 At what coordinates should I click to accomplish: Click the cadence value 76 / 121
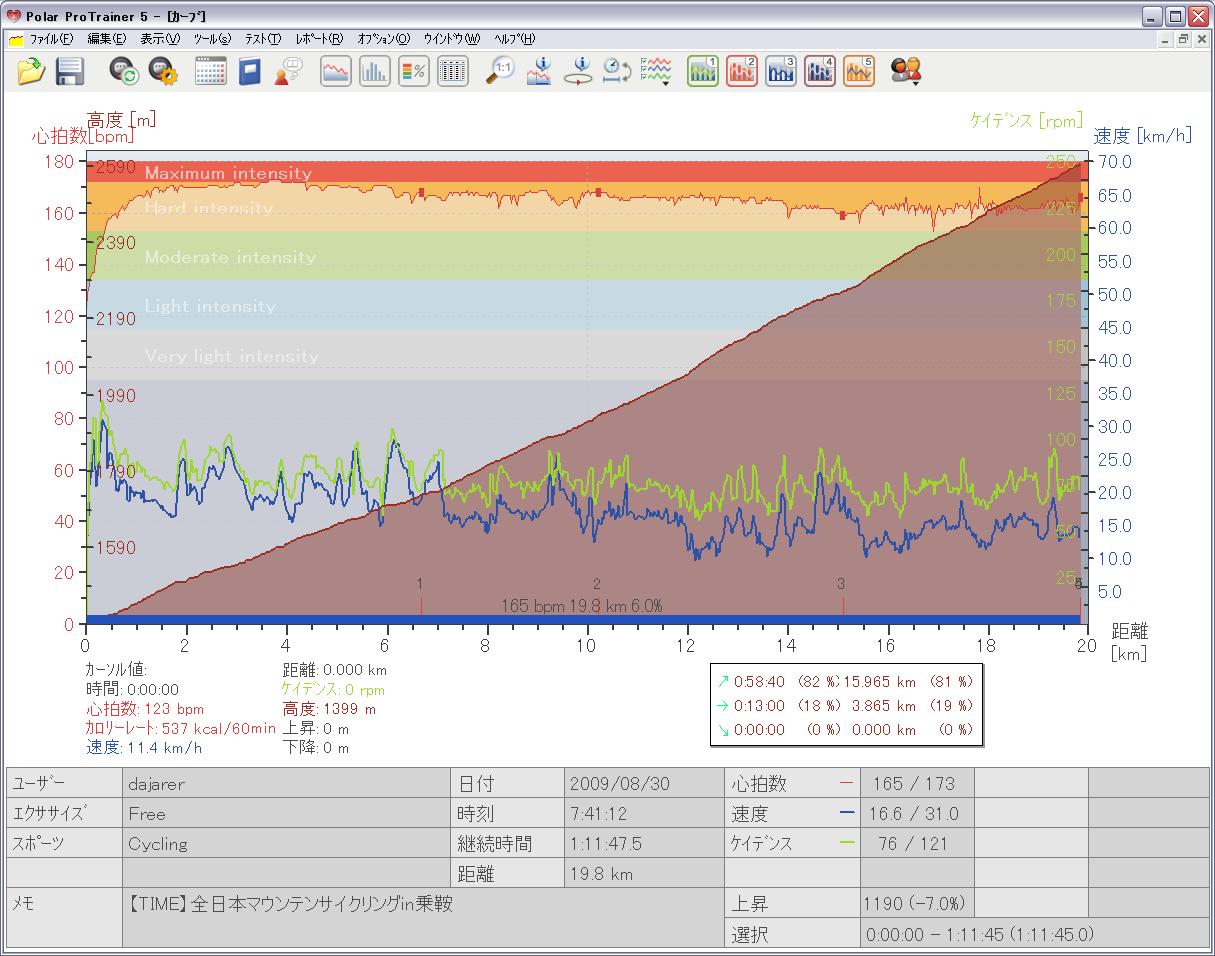click(x=916, y=844)
